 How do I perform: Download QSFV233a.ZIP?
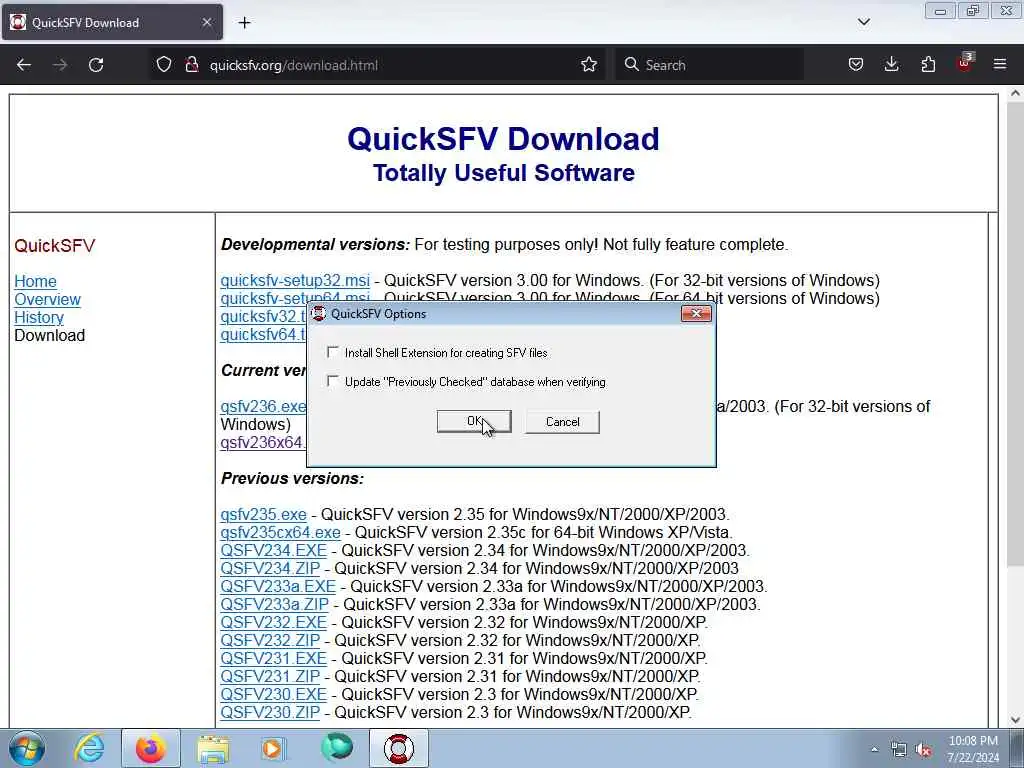(274, 605)
